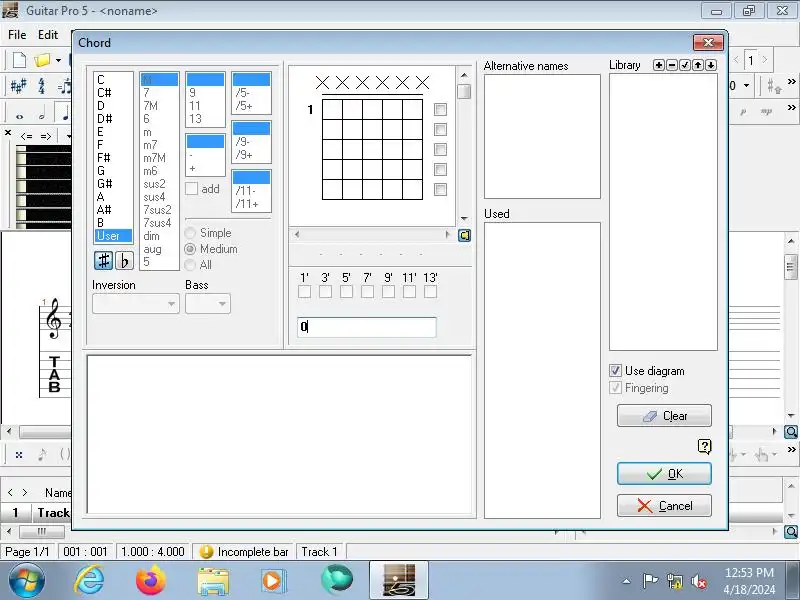Open the dropdown arrow next to Open folder
The width and height of the screenshot is (800, 600).
tap(58, 60)
